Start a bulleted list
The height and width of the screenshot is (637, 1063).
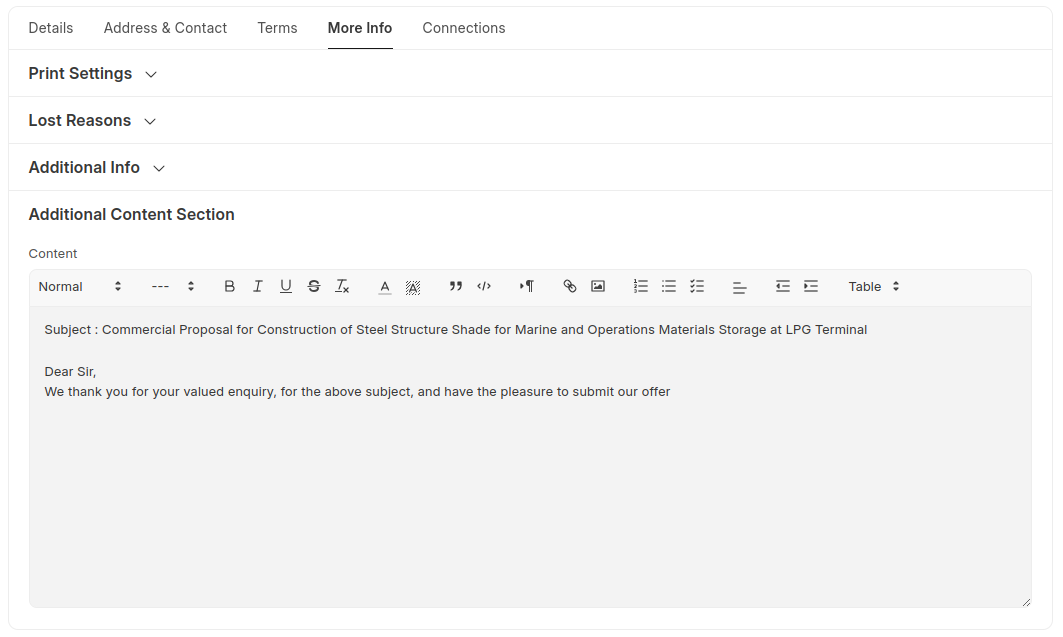669,286
